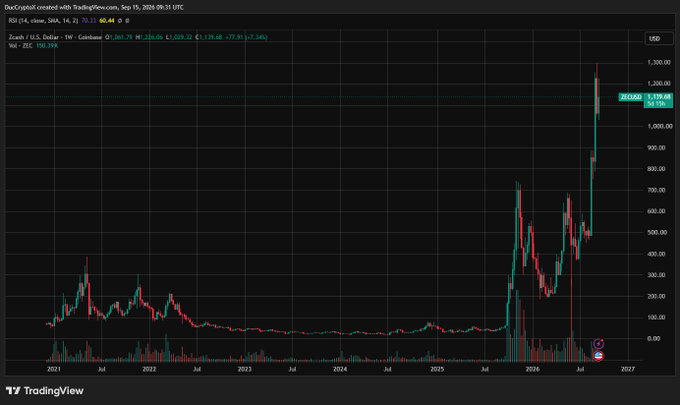
Task: Click the purple RSI value 70.33
Action: [x=88, y=20]
